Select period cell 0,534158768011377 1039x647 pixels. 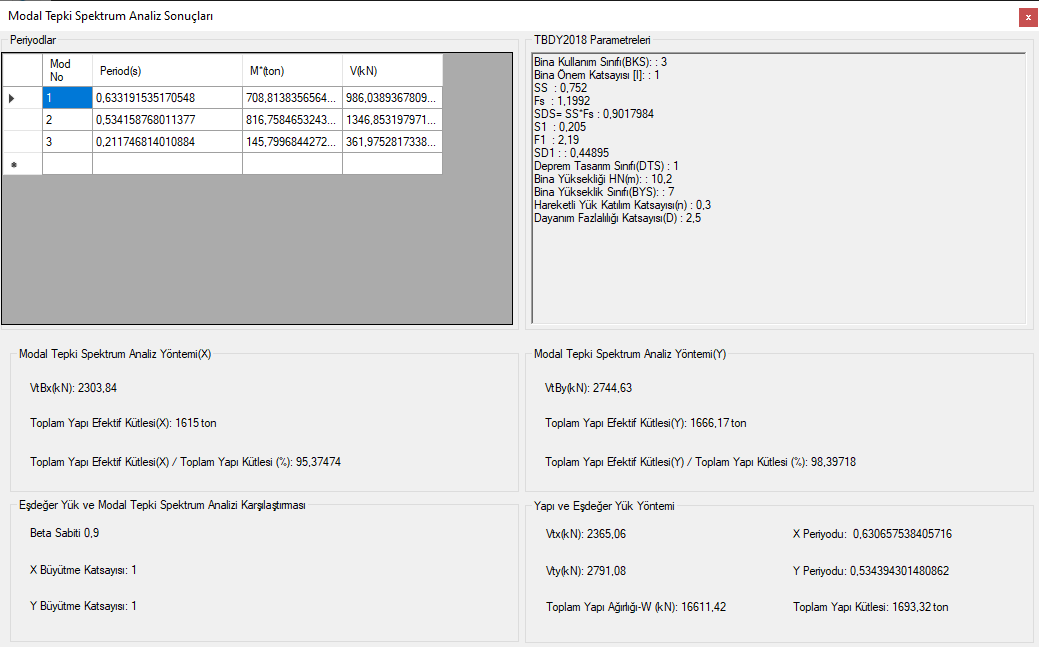[x=168, y=119]
